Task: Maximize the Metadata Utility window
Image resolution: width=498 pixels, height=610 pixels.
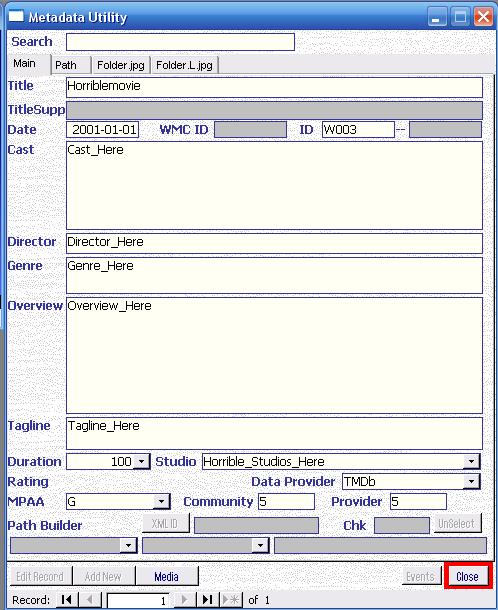Action: pos(460,17)
